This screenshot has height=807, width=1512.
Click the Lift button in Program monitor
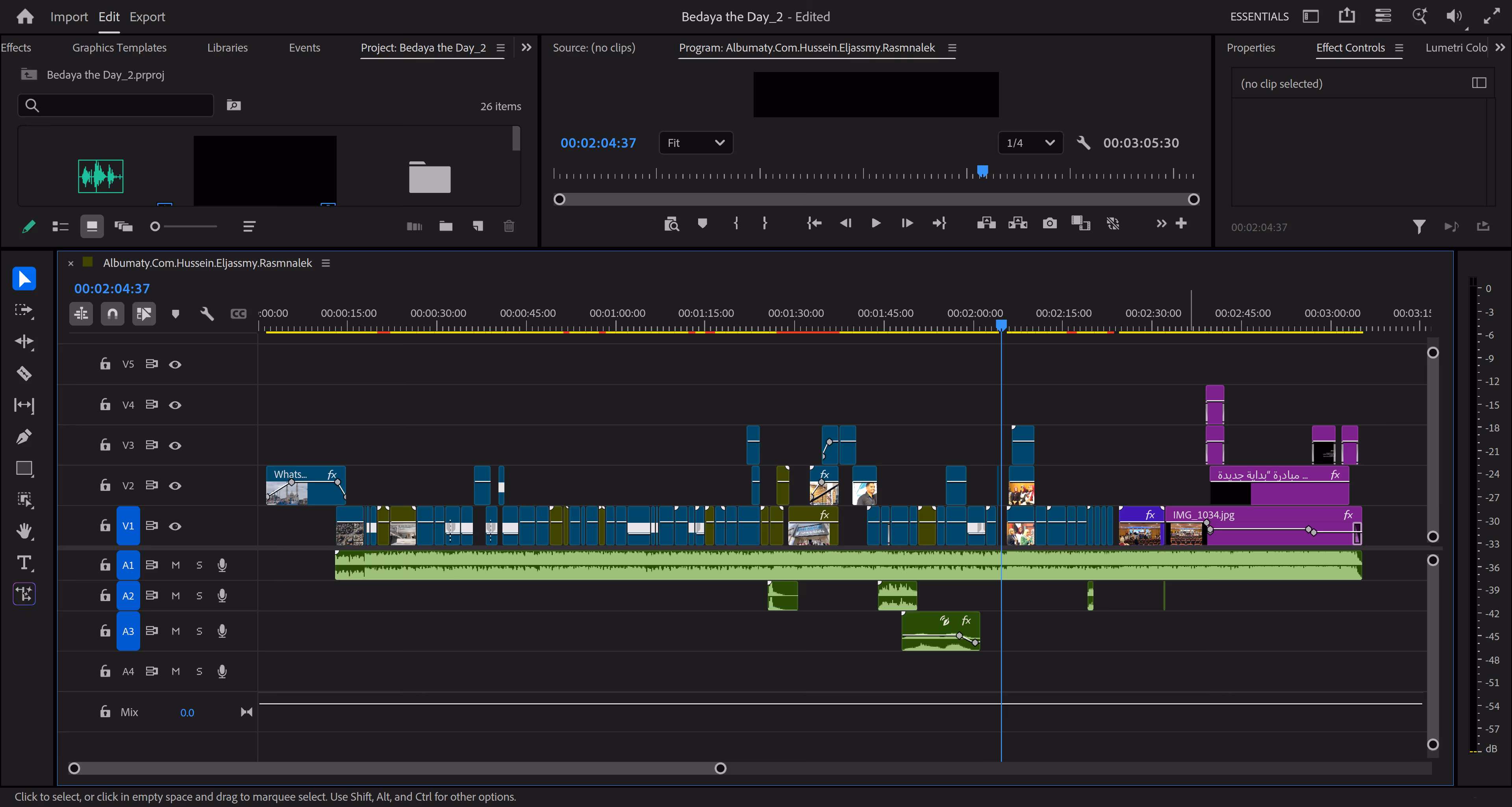tap(986, 223)
